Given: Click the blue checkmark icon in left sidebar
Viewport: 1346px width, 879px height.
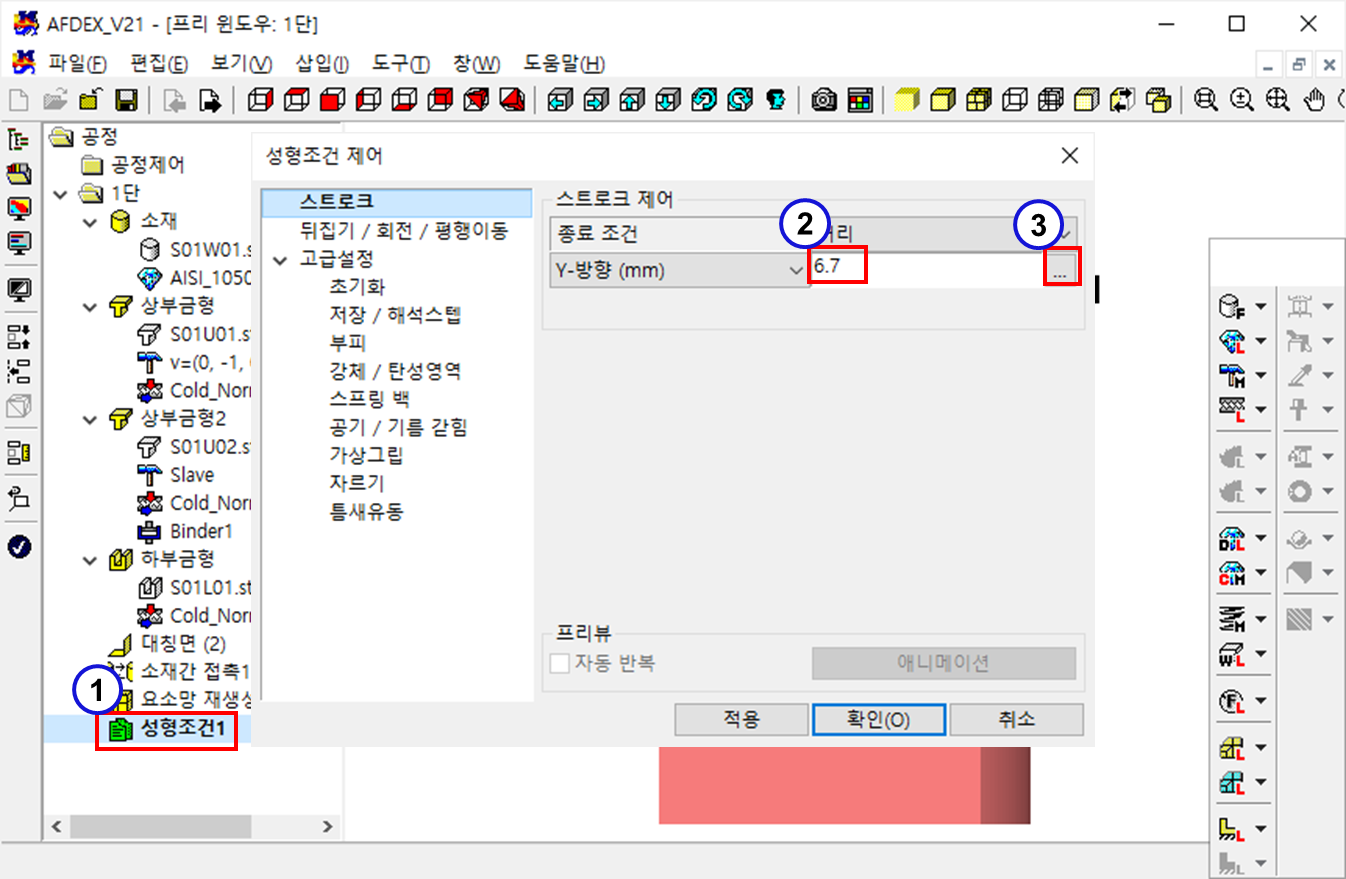Looking at the screenshot, I should (19, 546).
